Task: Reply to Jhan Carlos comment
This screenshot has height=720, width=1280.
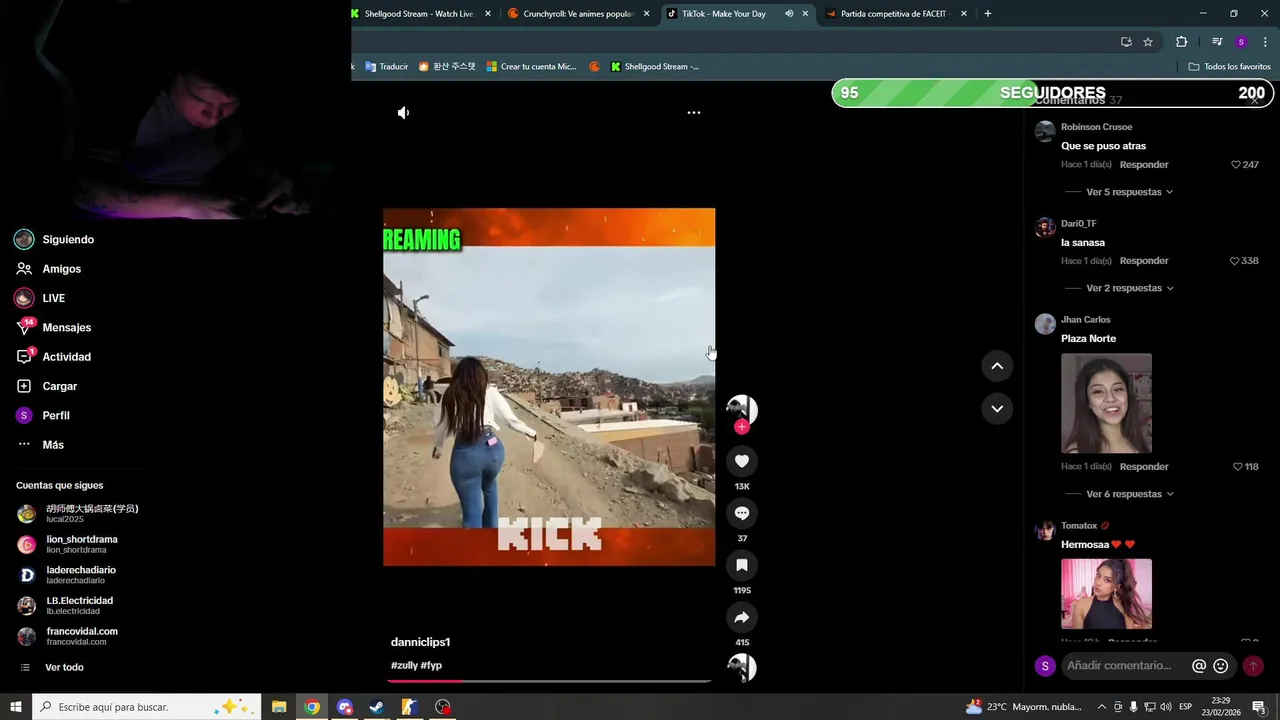Action: click(1144, 467)
